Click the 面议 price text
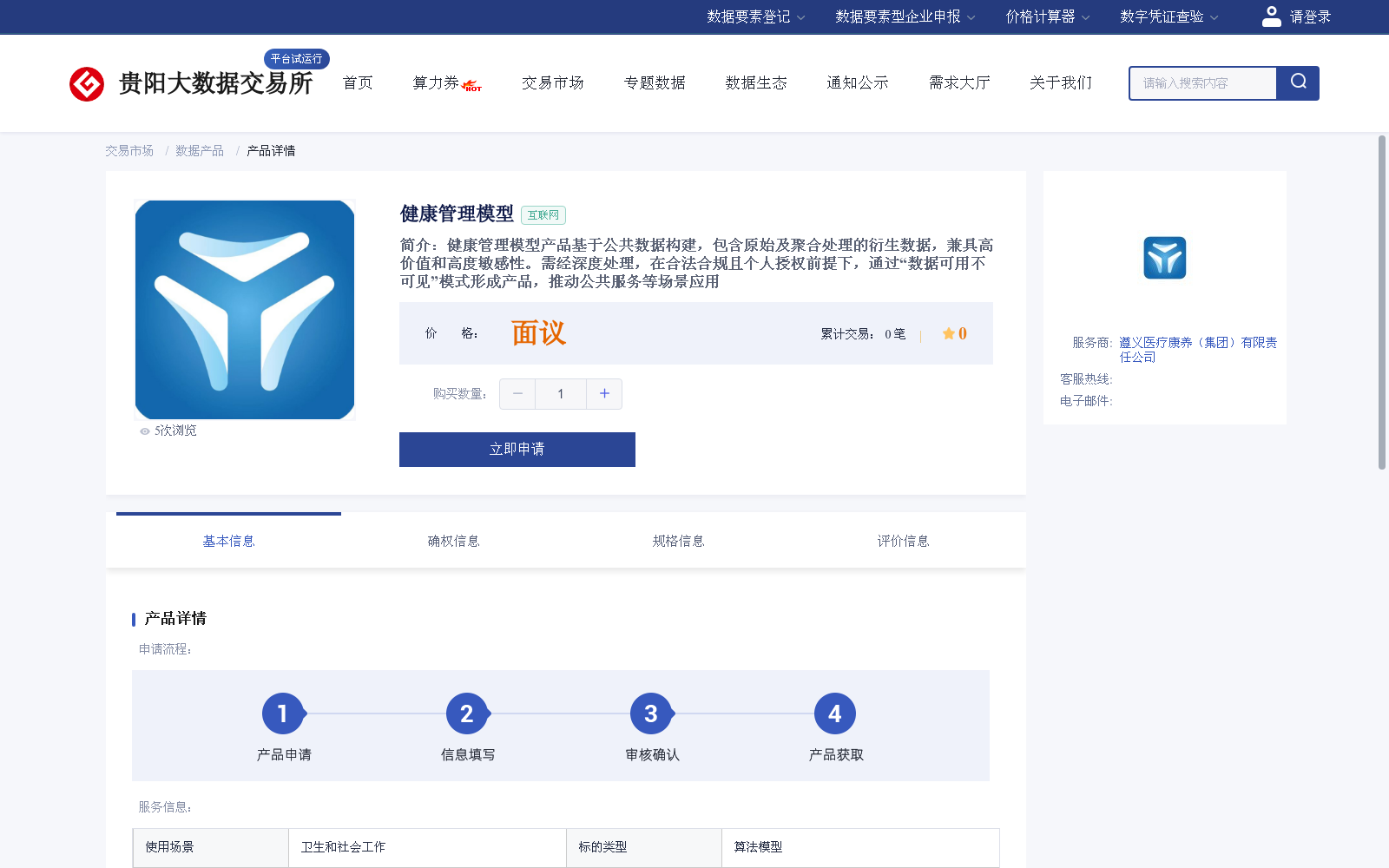The width and height of the screenshot is (1389, 868). click(x=538, y=333)
